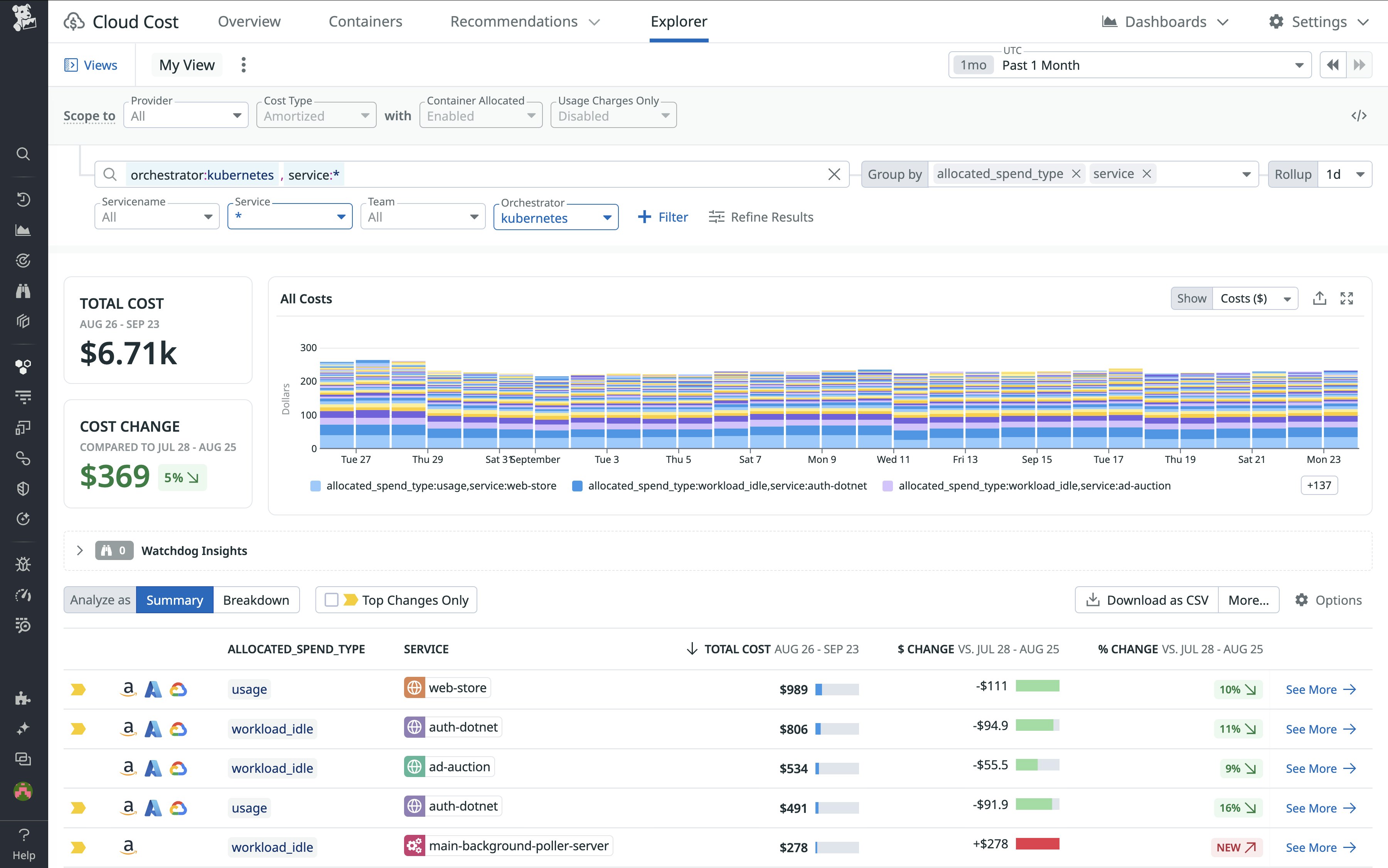
Task: Click the code snippet icon in scope bar
Action: [1358, 116]
